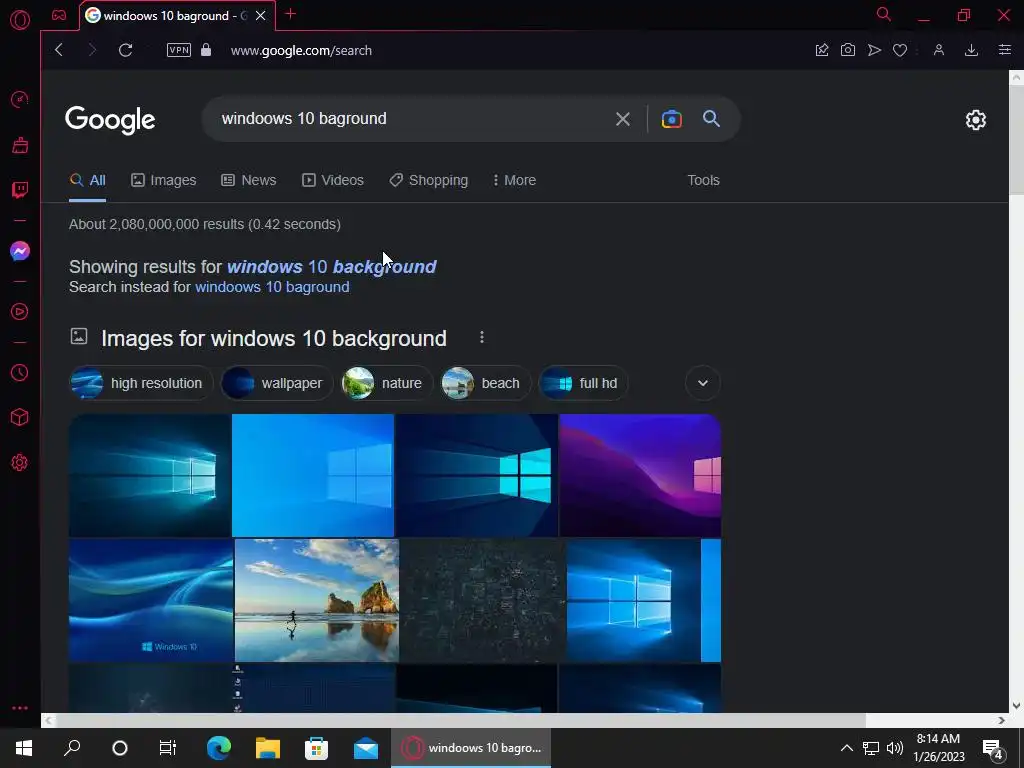Open Images for windows 10 background heading

tap(274, 338)
